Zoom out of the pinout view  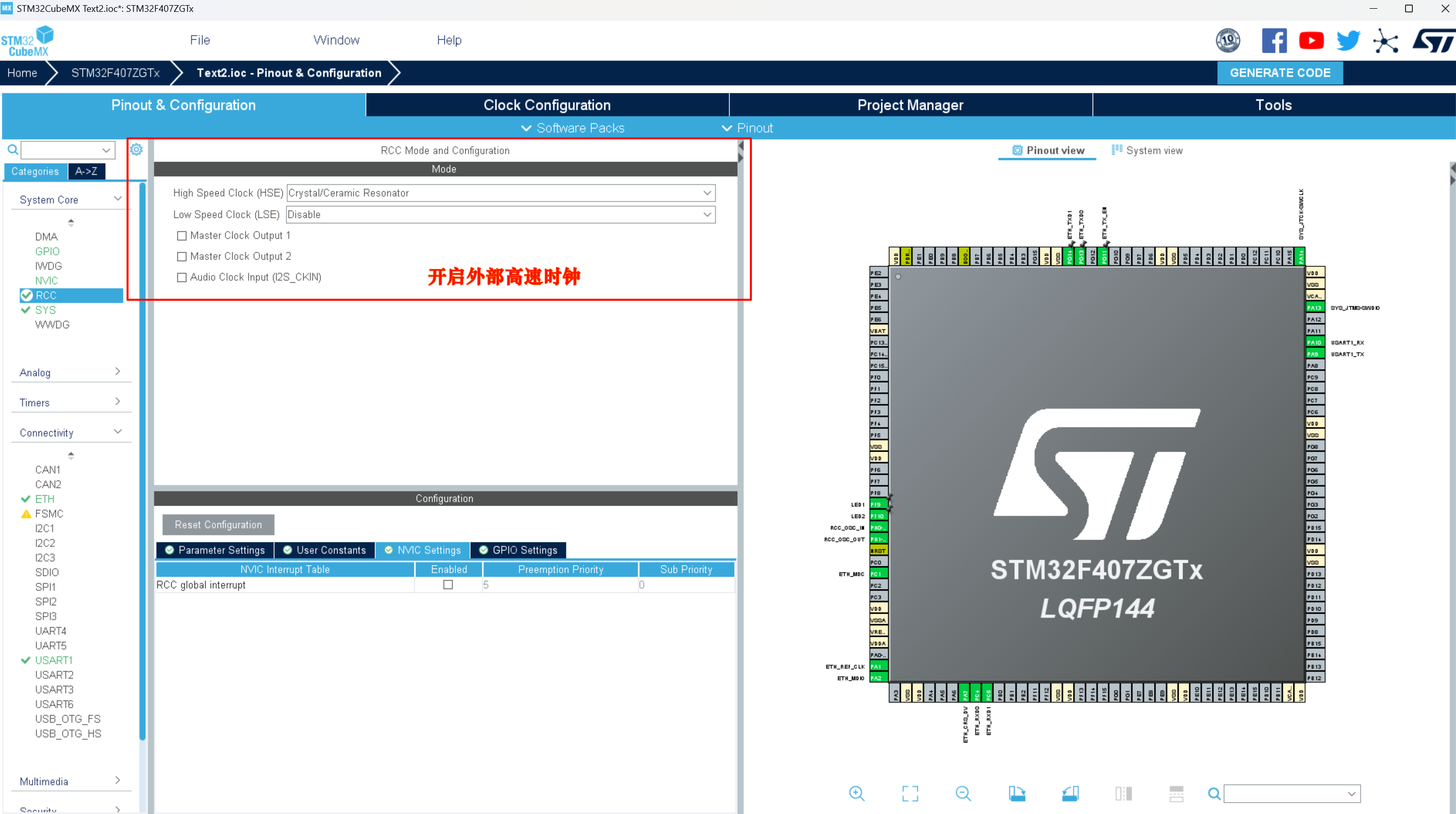pyautogui.click(x=963, y=793)
